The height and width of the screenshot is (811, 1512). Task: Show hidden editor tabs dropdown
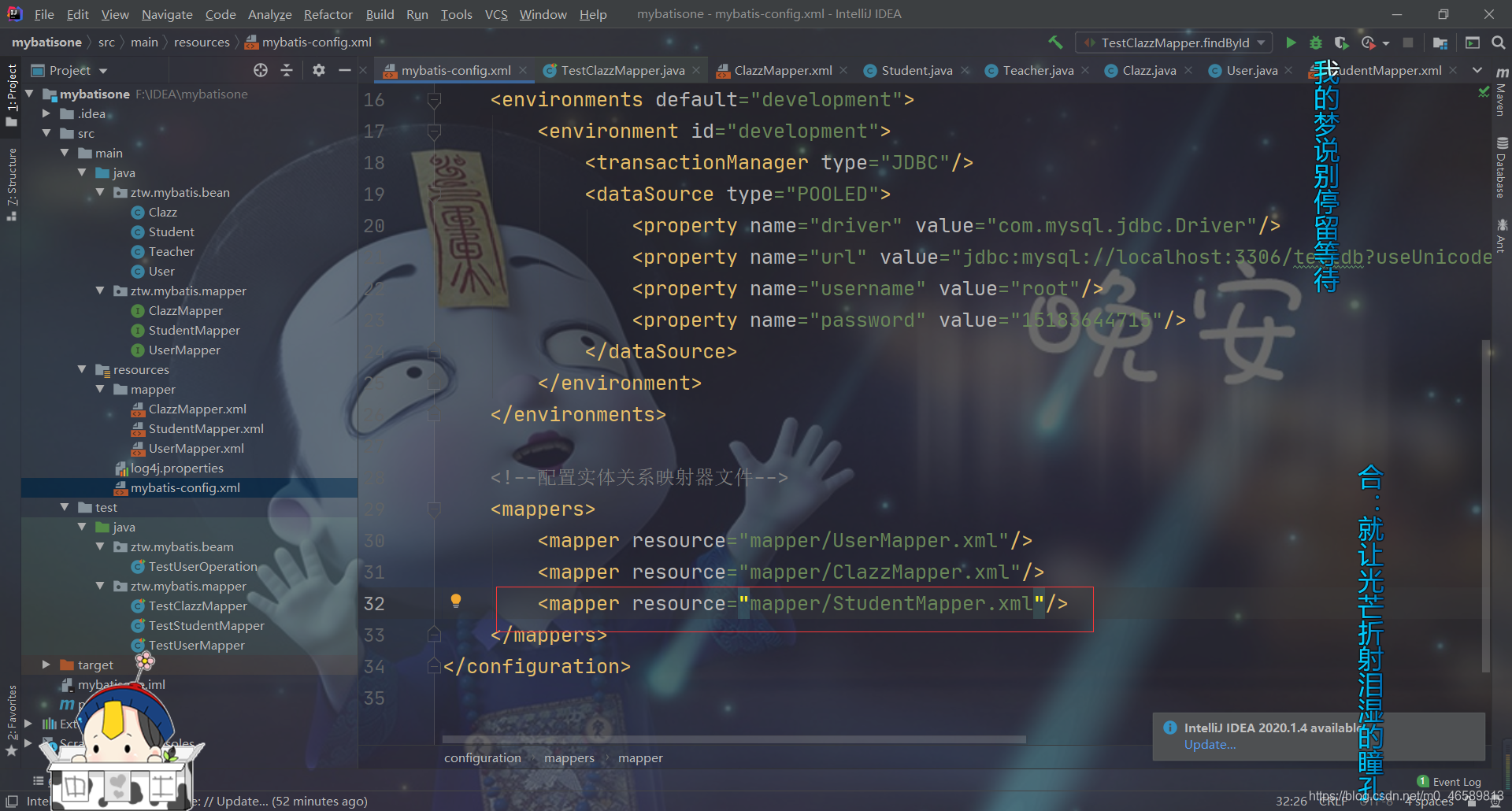[1477, 70]
